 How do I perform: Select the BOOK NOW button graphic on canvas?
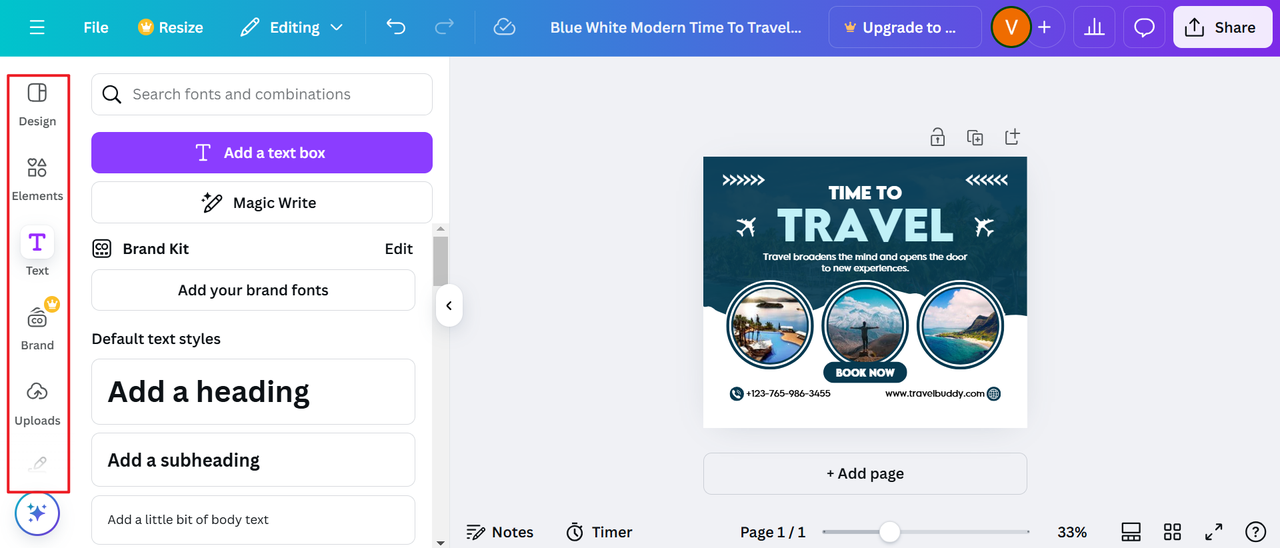pos(865,372)
